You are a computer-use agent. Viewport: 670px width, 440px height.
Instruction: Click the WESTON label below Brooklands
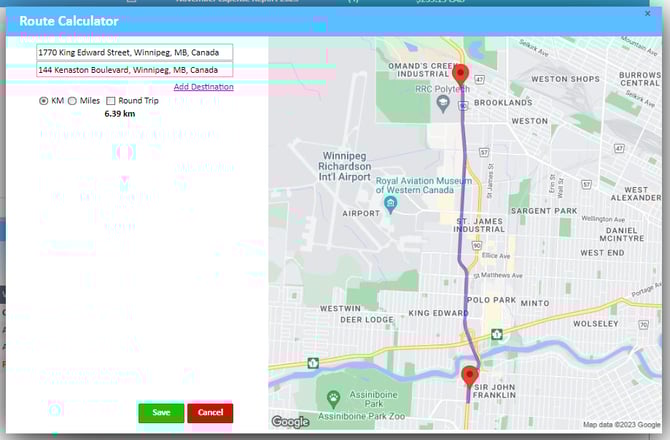pyautogui.click(x=530, y=121)
